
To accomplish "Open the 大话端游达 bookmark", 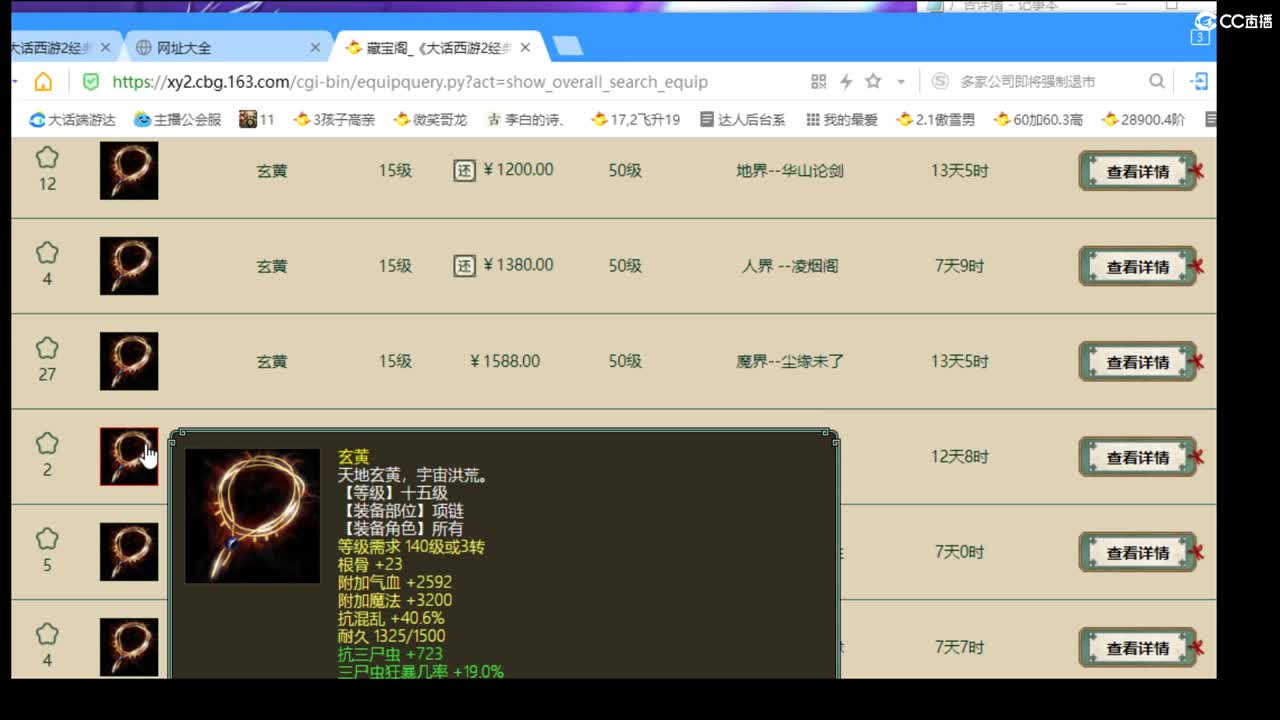I will pos(72,120).
